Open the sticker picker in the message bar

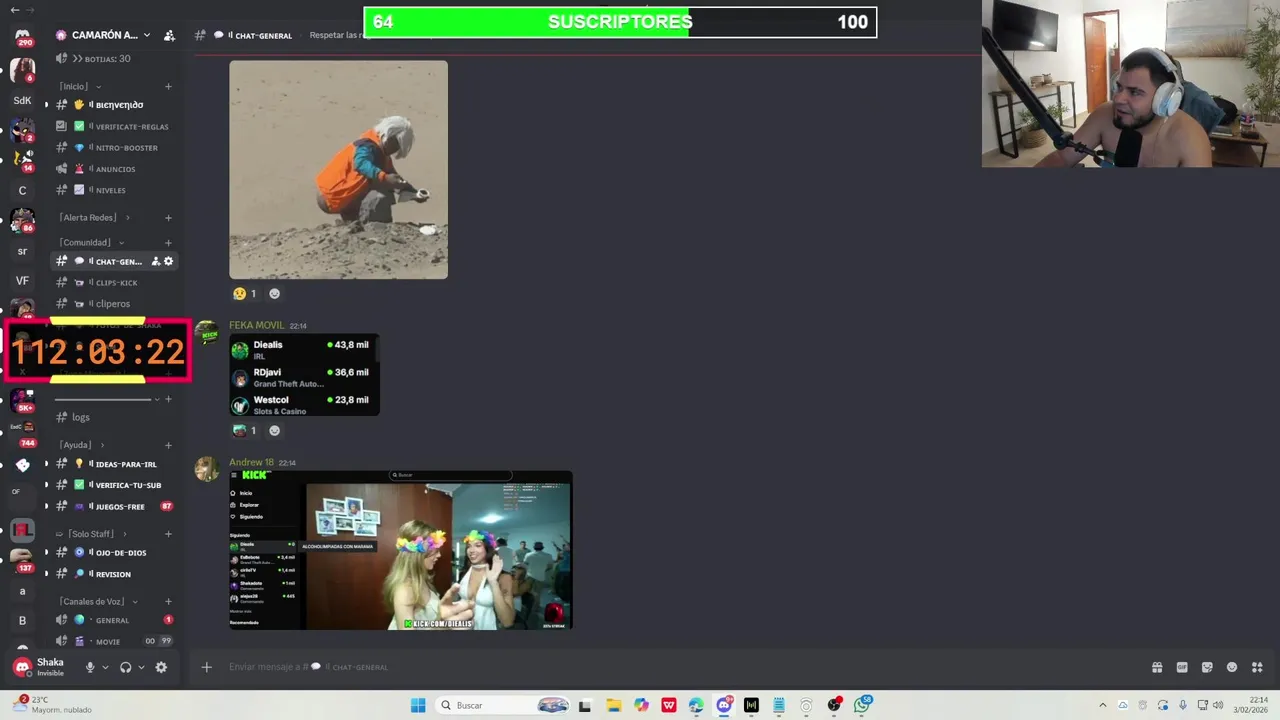1207,667
